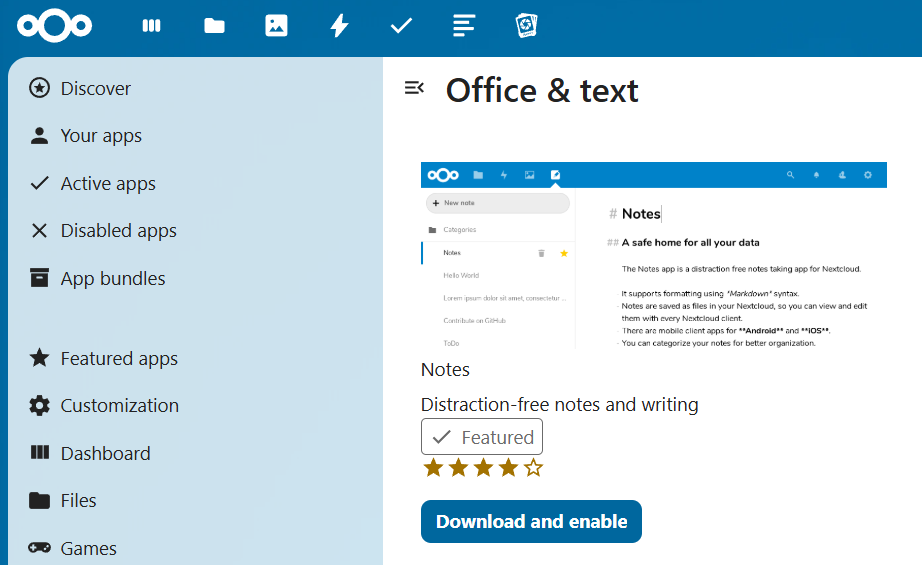Open the Tasks checkmark icon in the top bar

[401, 26]
